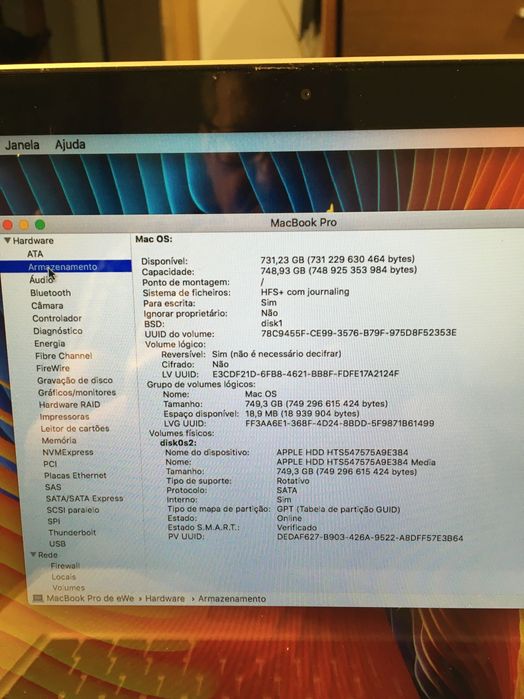524x699 pixels.
Task: Click the green zoom button
Action: point(40,224)
